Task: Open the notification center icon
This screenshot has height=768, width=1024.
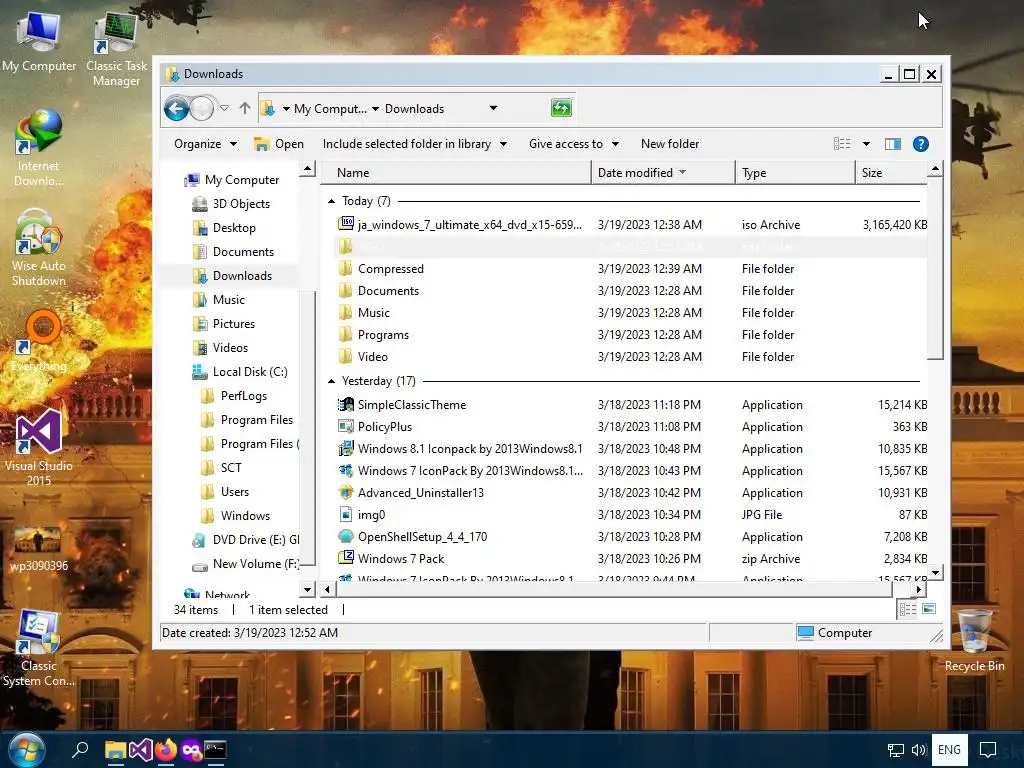Action: [x=988, y=750]
